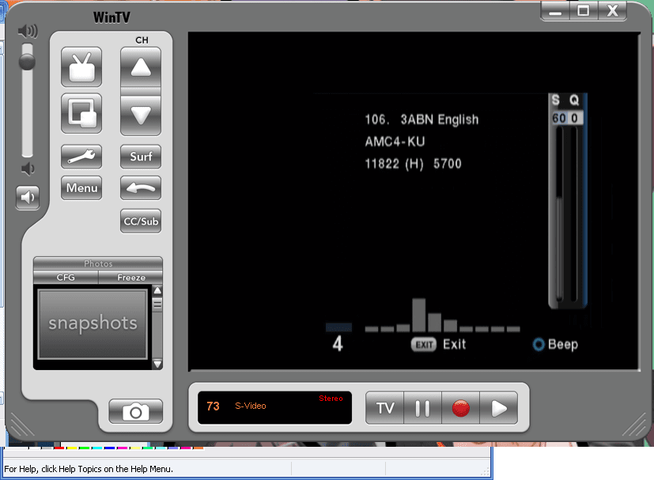The image size is (654, 480).
Task: Click '11822 (H) 5700' frequency text
Action: point(413,163)
